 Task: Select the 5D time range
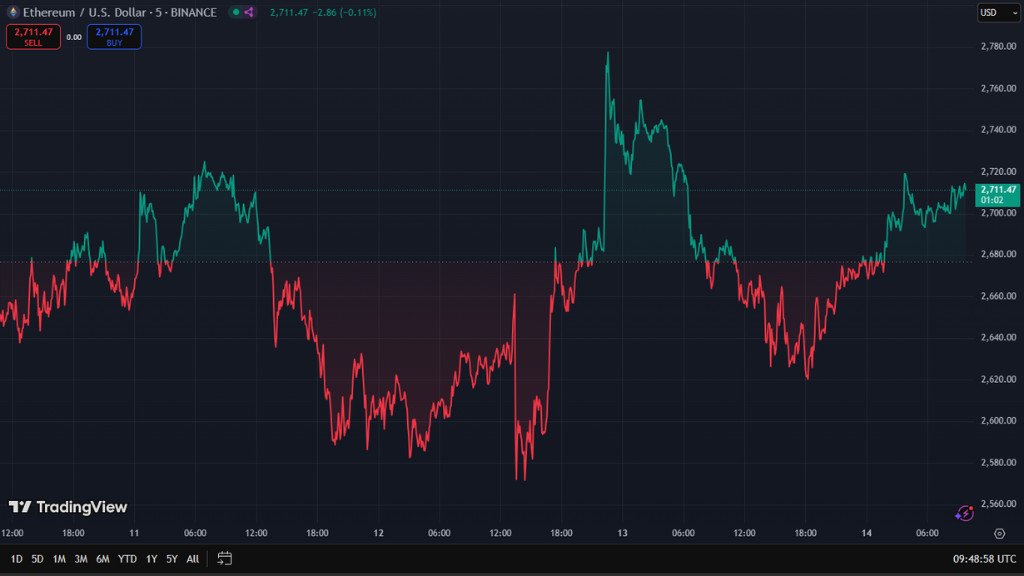tap(37, 558)
